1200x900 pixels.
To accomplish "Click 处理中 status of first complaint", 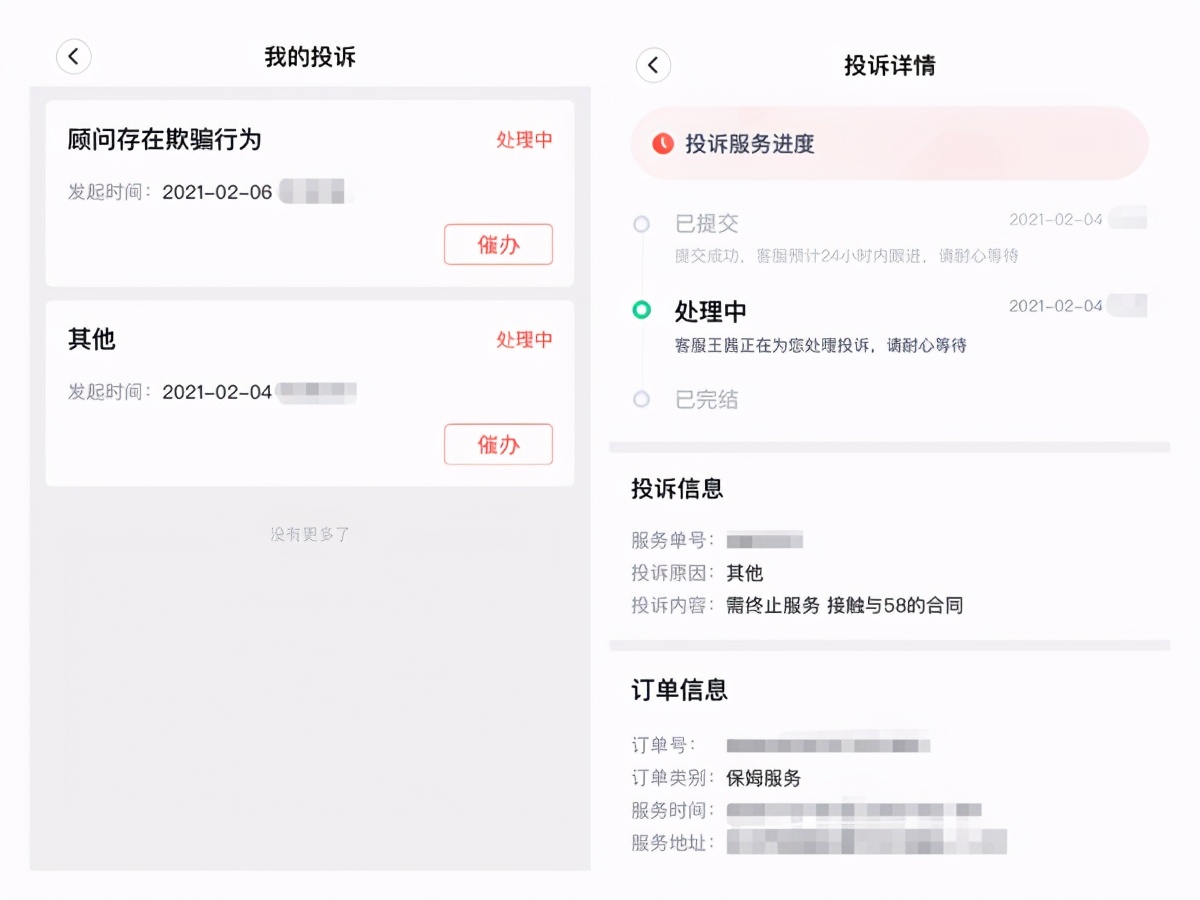I will [524, 140].
